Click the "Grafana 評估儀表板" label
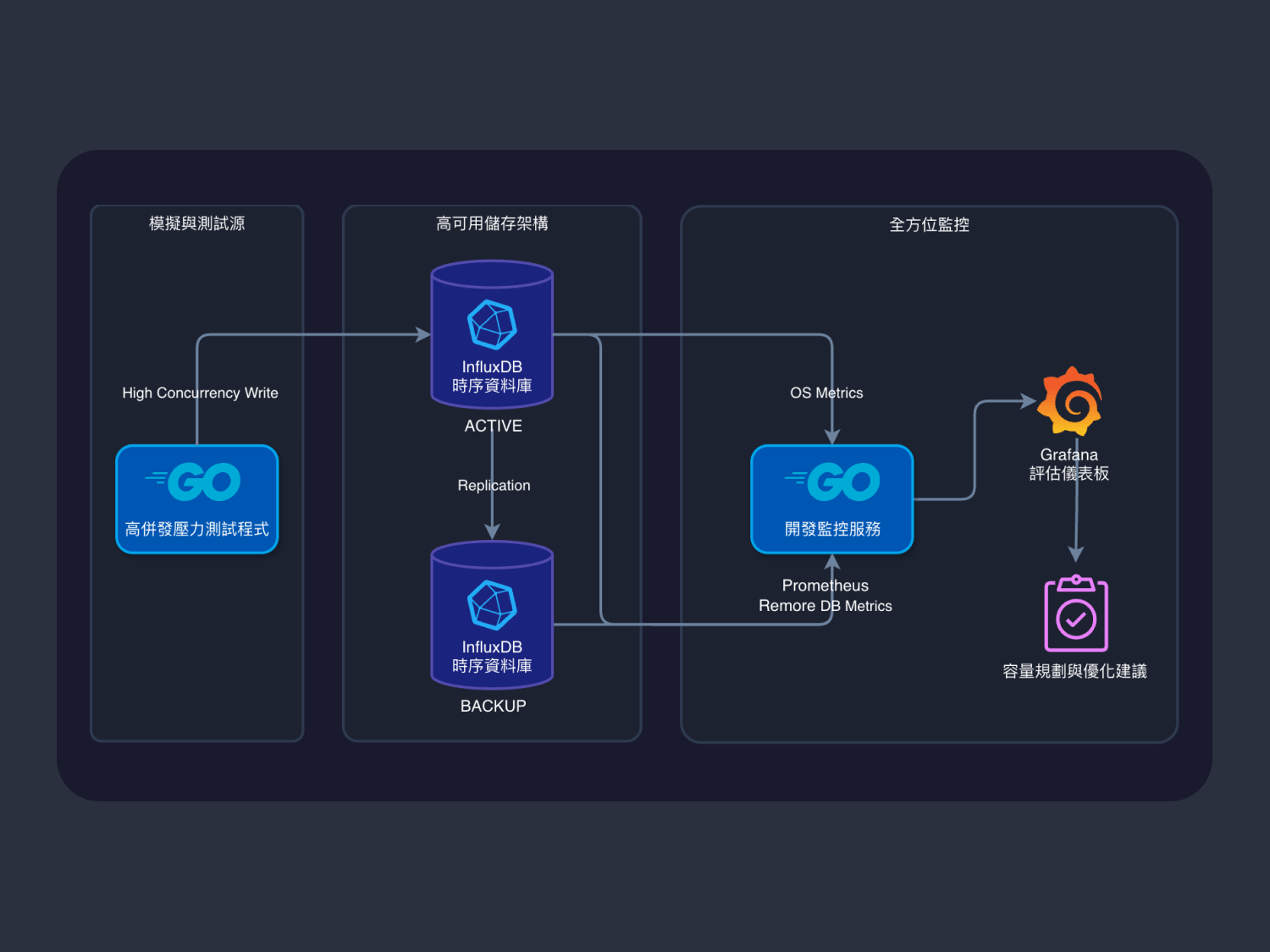1270x952 pixels. click(x=1068, y=465)
